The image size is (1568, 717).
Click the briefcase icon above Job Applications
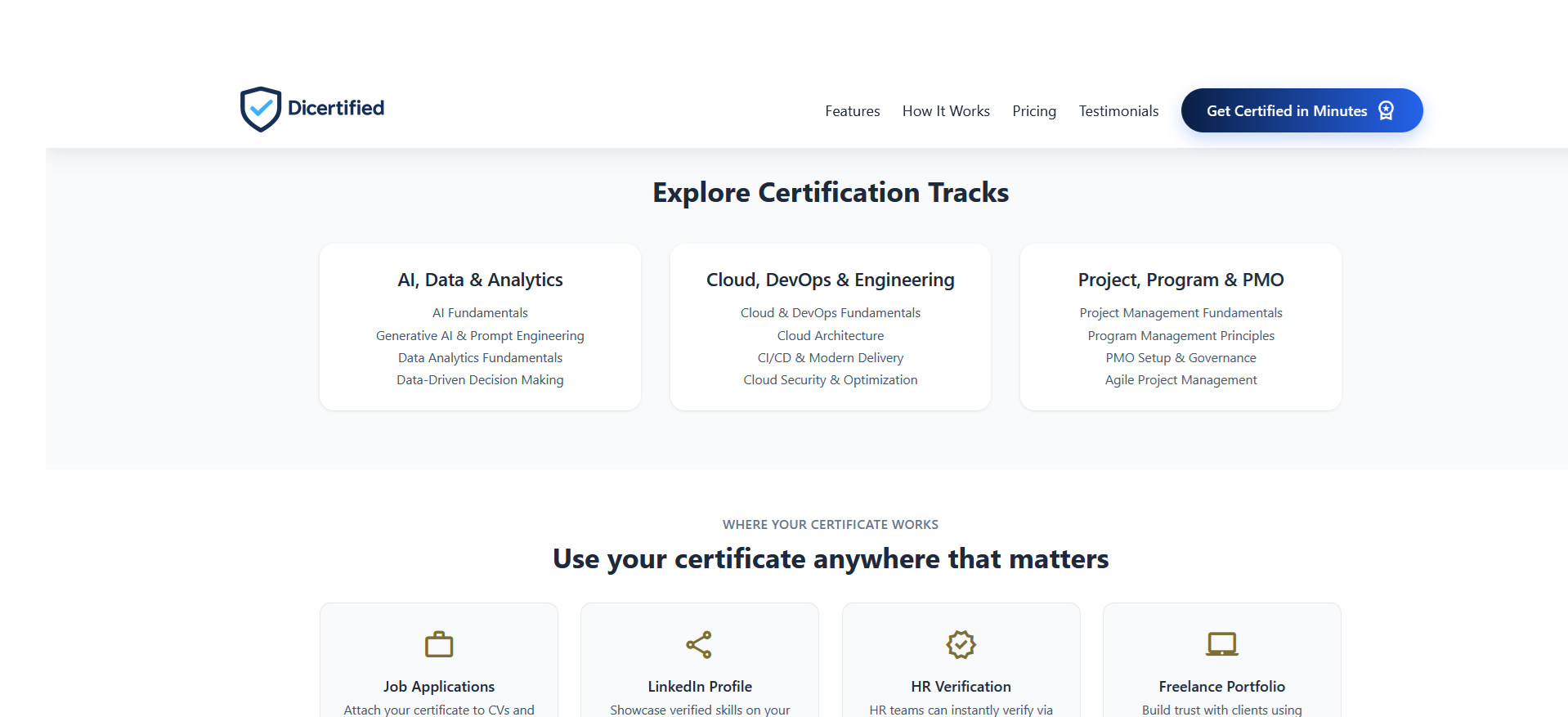click(439, 644)
